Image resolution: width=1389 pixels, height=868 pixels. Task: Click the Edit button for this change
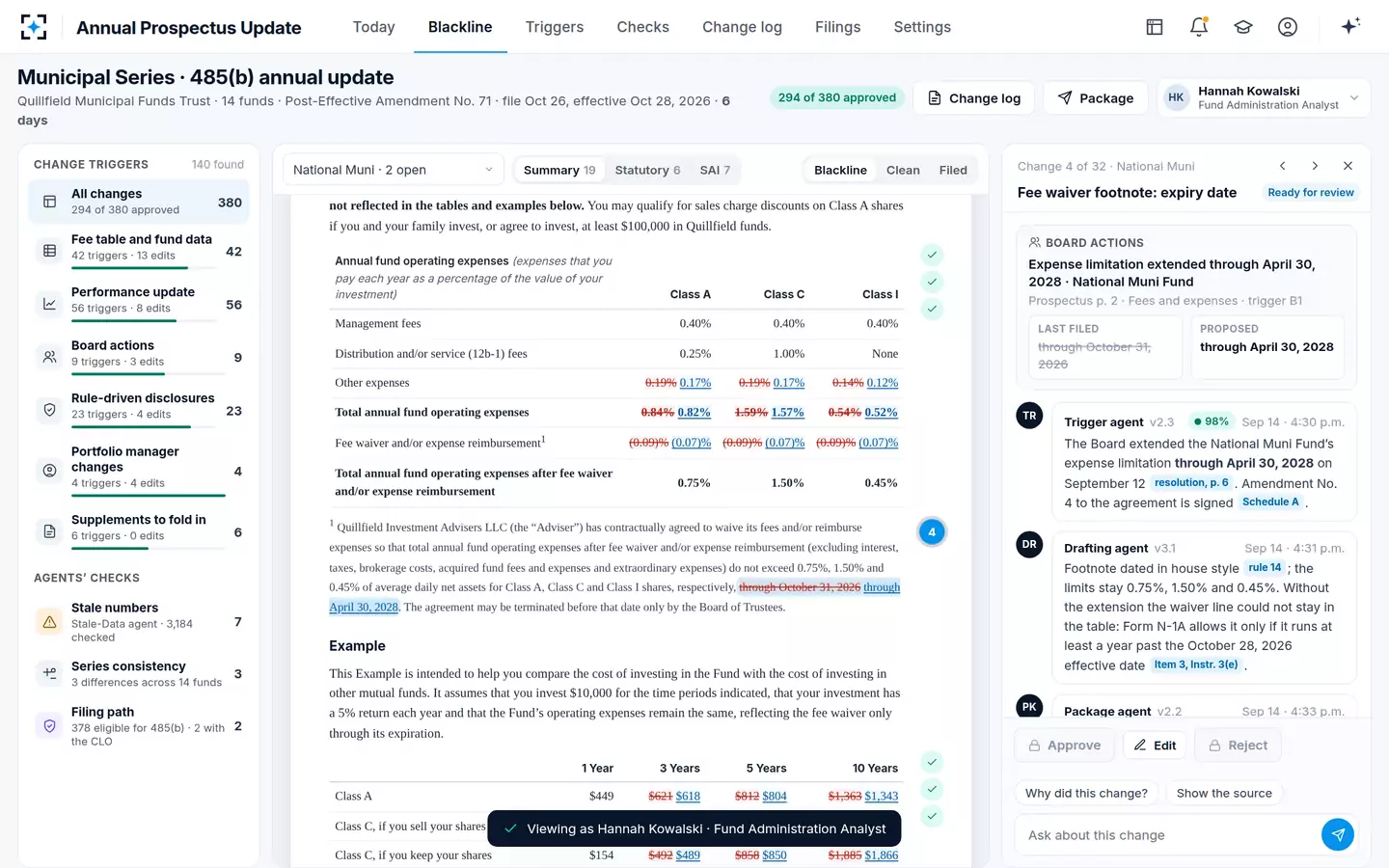tap(1155, 746)
